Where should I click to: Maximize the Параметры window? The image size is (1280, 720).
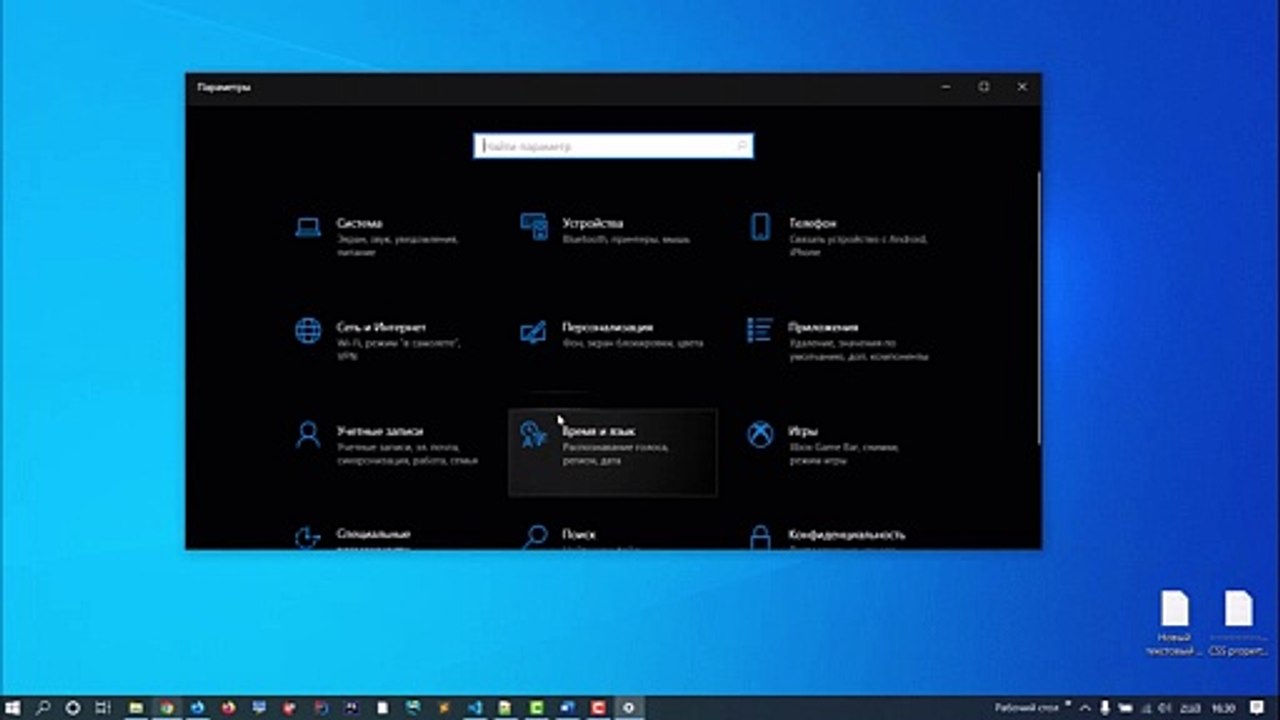pyautogui.click(x=984, y=87)
